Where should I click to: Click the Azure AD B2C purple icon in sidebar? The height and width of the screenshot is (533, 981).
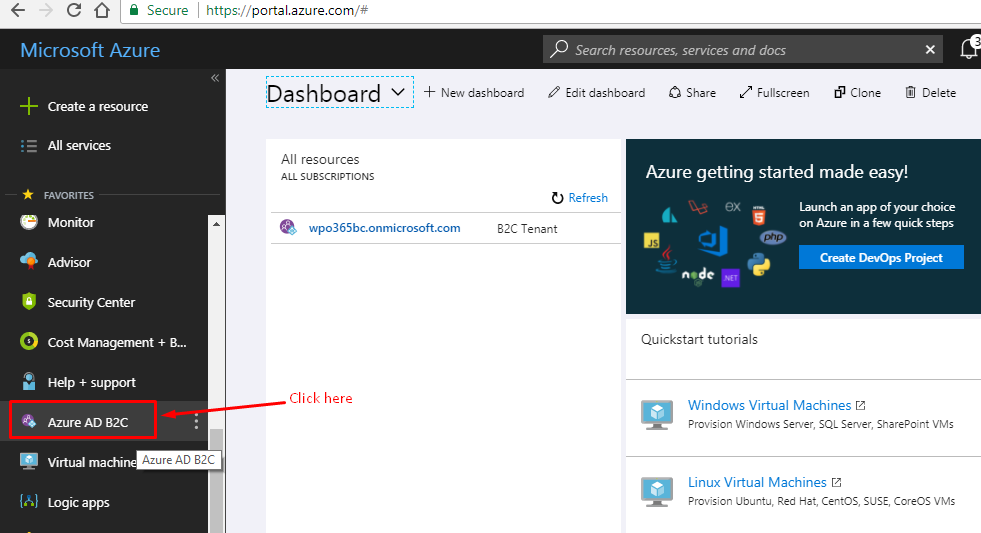coord(29,422)
